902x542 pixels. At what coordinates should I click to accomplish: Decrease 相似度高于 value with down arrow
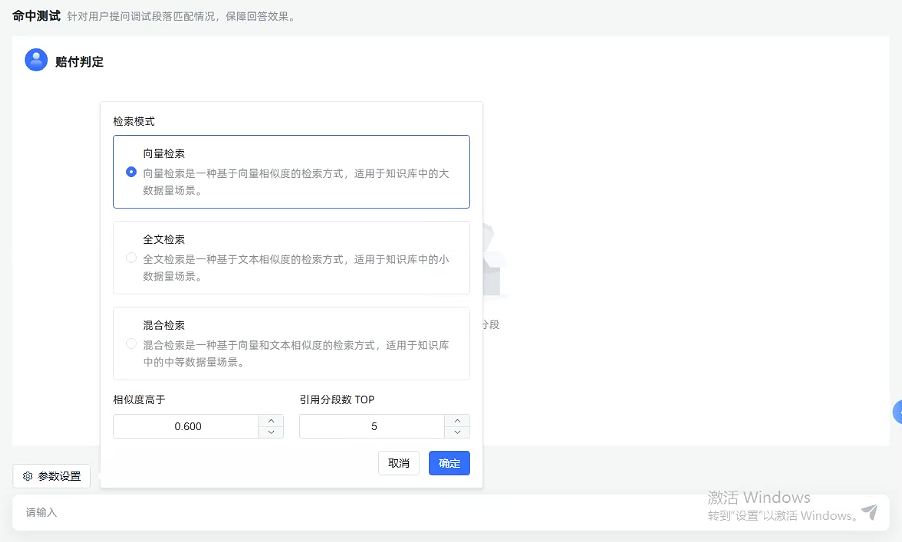pos(271,432)
